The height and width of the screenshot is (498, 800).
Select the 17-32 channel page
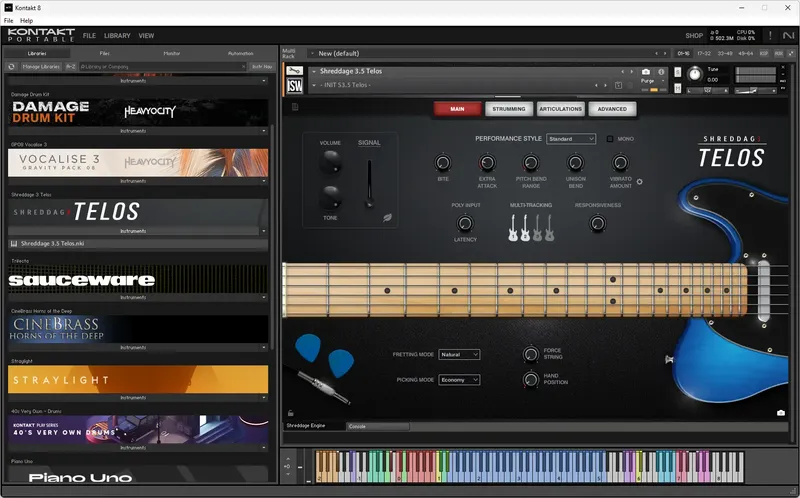pyautogui.click(x=704, y=53)
